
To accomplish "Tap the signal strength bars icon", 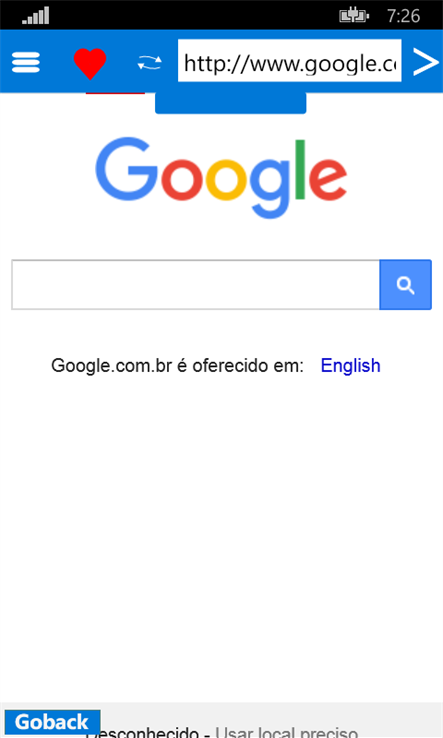I will click(36, 16).
